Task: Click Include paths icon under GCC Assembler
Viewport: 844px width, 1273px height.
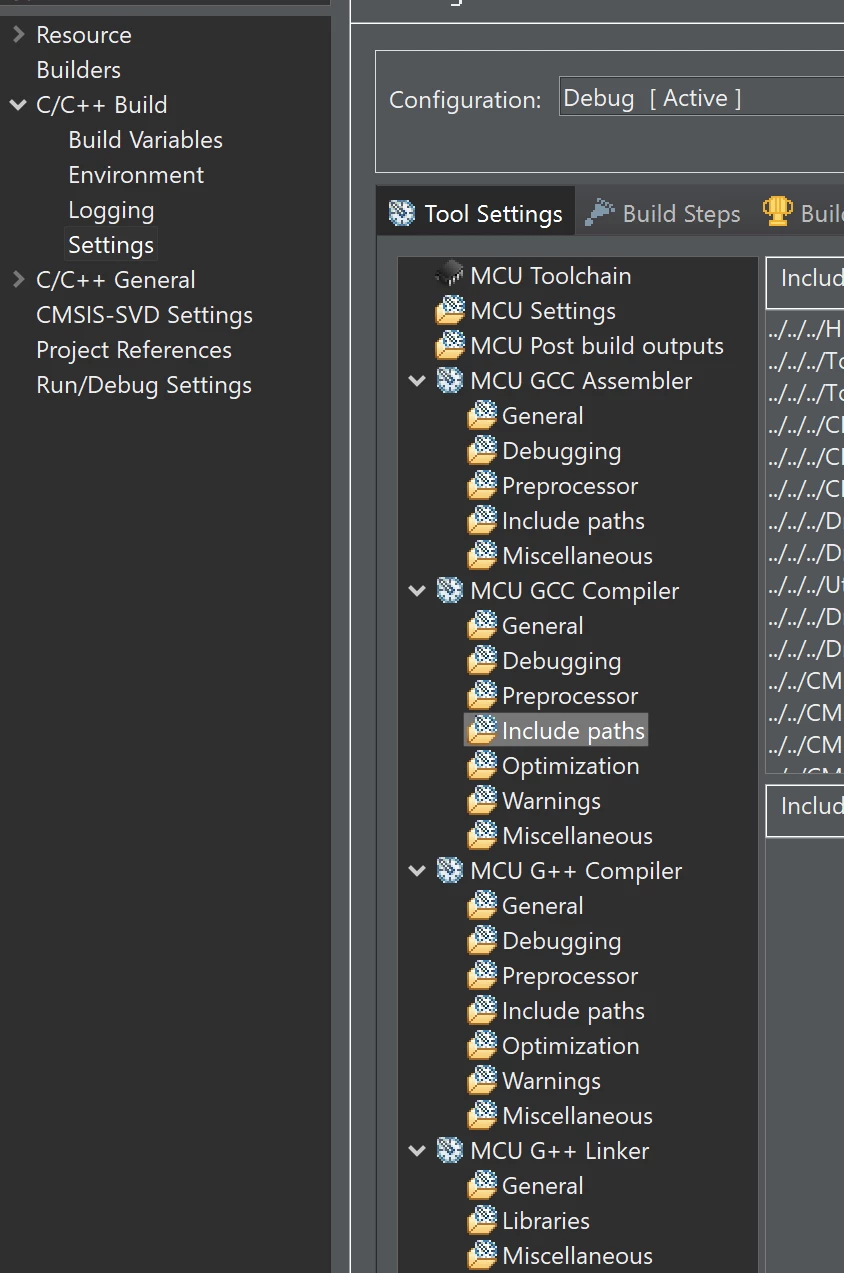Action: click(x=483, y=520)
